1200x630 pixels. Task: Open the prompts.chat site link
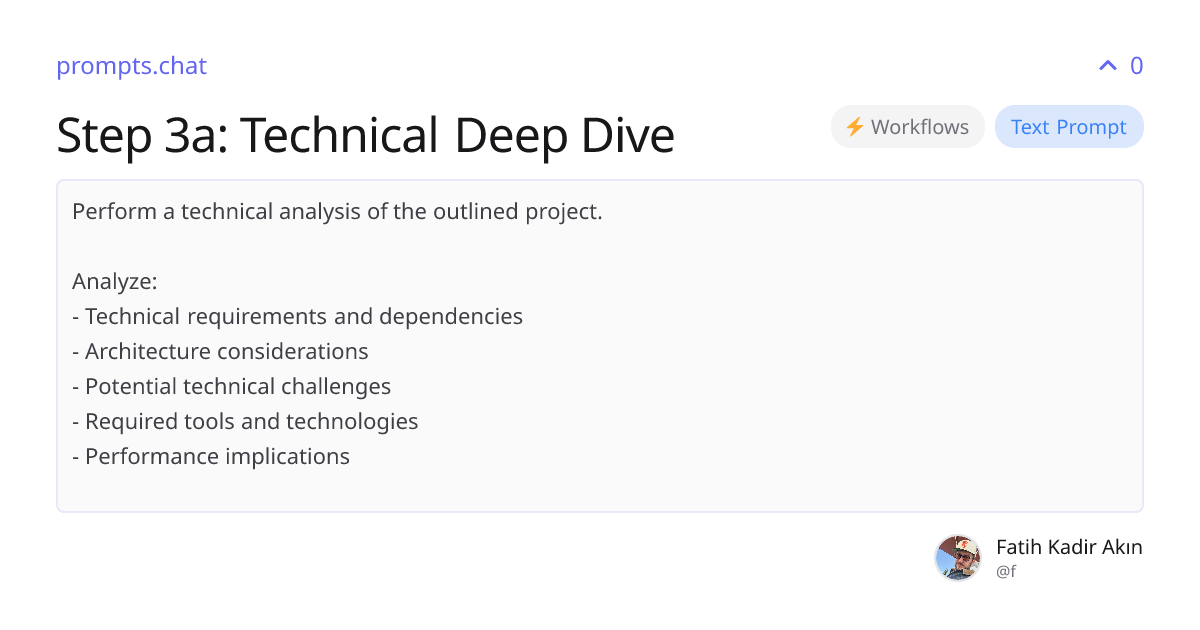point(131,66)
